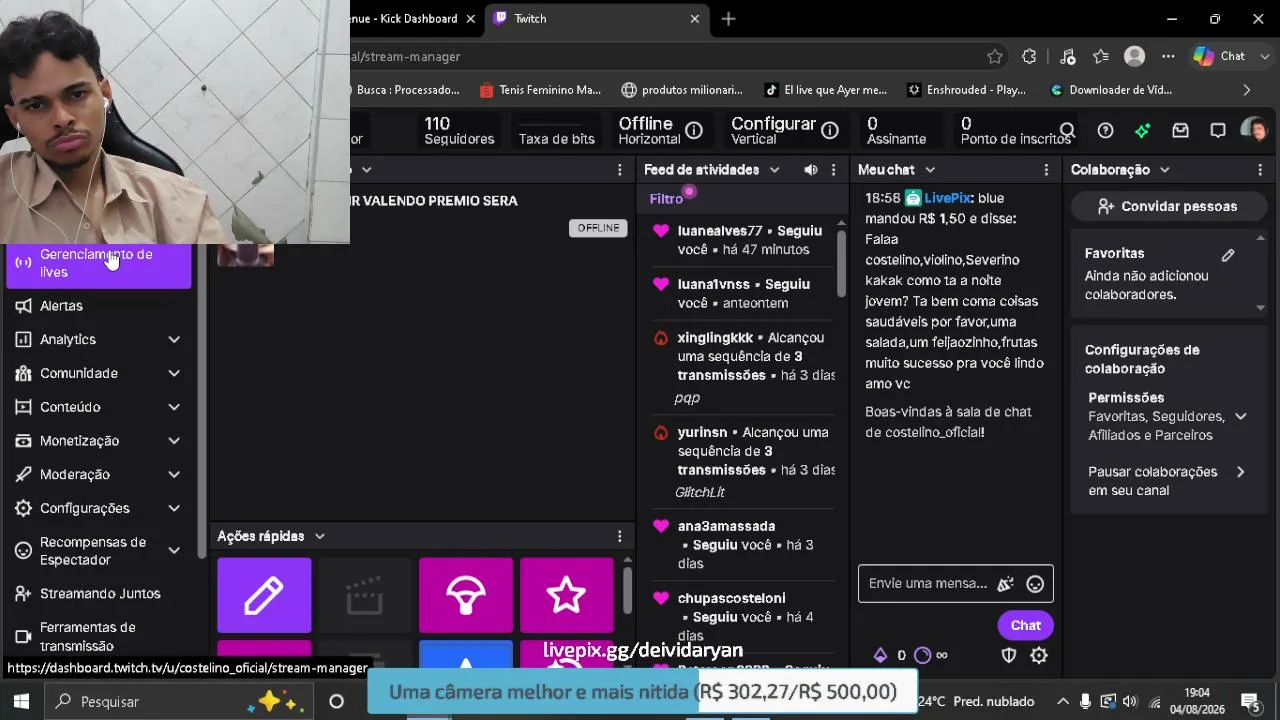Select Gerenciamento de lives in sidebar
Image resolution: width=1280 pixels, height=720 pixels.
(x=99, y=263)
